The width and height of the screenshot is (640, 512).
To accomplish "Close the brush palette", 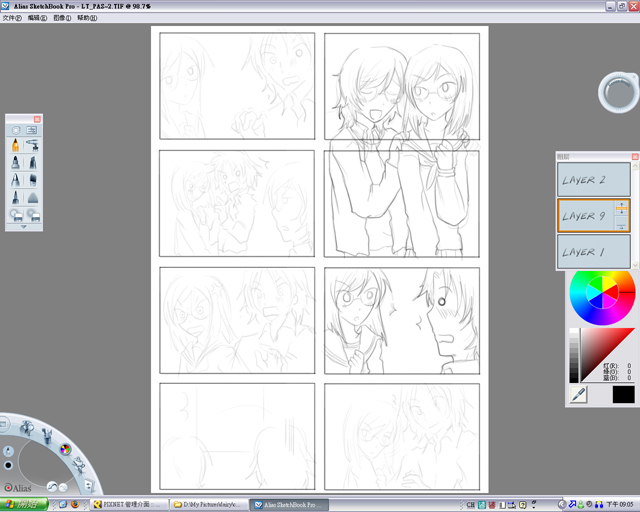I will click(x=37, y=119).
